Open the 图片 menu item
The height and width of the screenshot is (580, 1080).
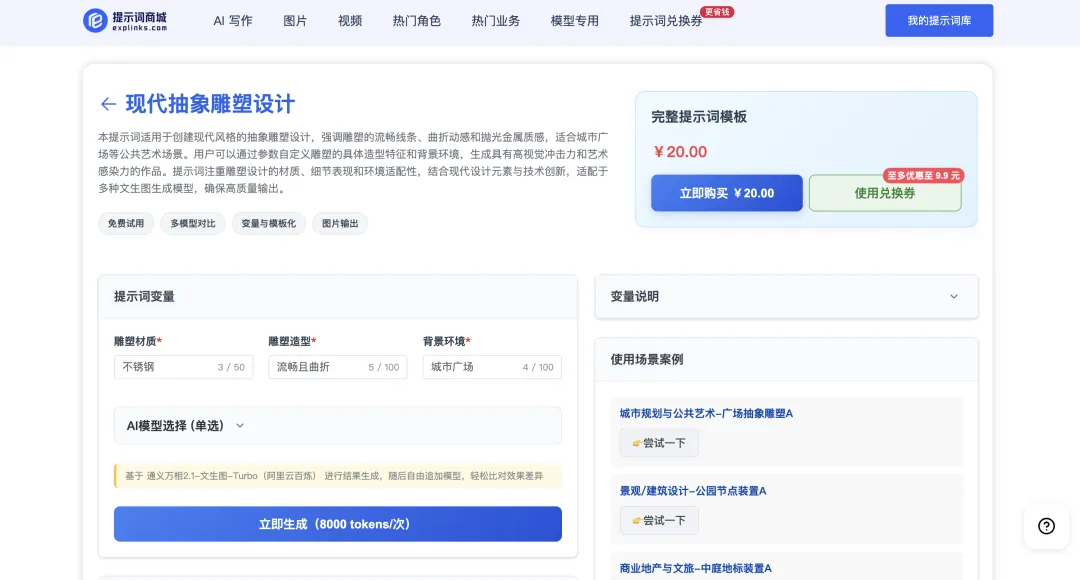pyautogui.click(x=295, y=21)
